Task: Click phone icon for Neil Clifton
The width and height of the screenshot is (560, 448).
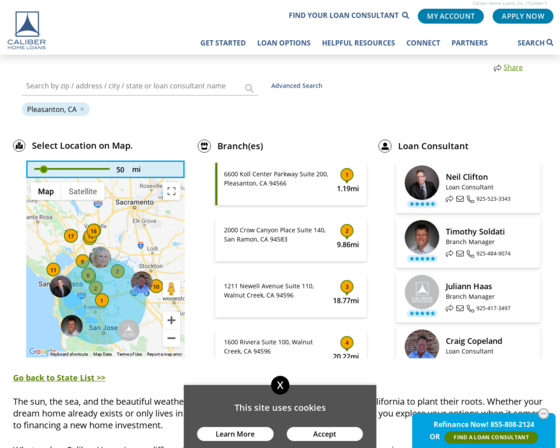Action: coord(470,199)
